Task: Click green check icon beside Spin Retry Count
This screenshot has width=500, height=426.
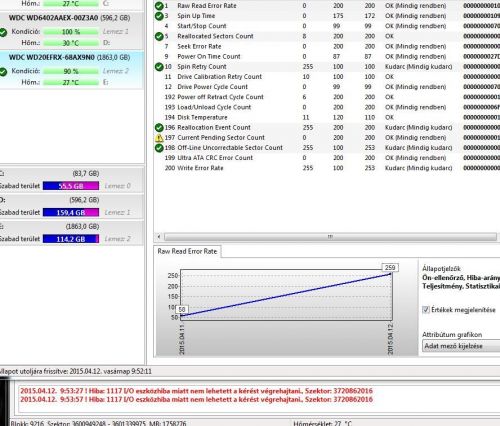Action: (x=159, y=67)
